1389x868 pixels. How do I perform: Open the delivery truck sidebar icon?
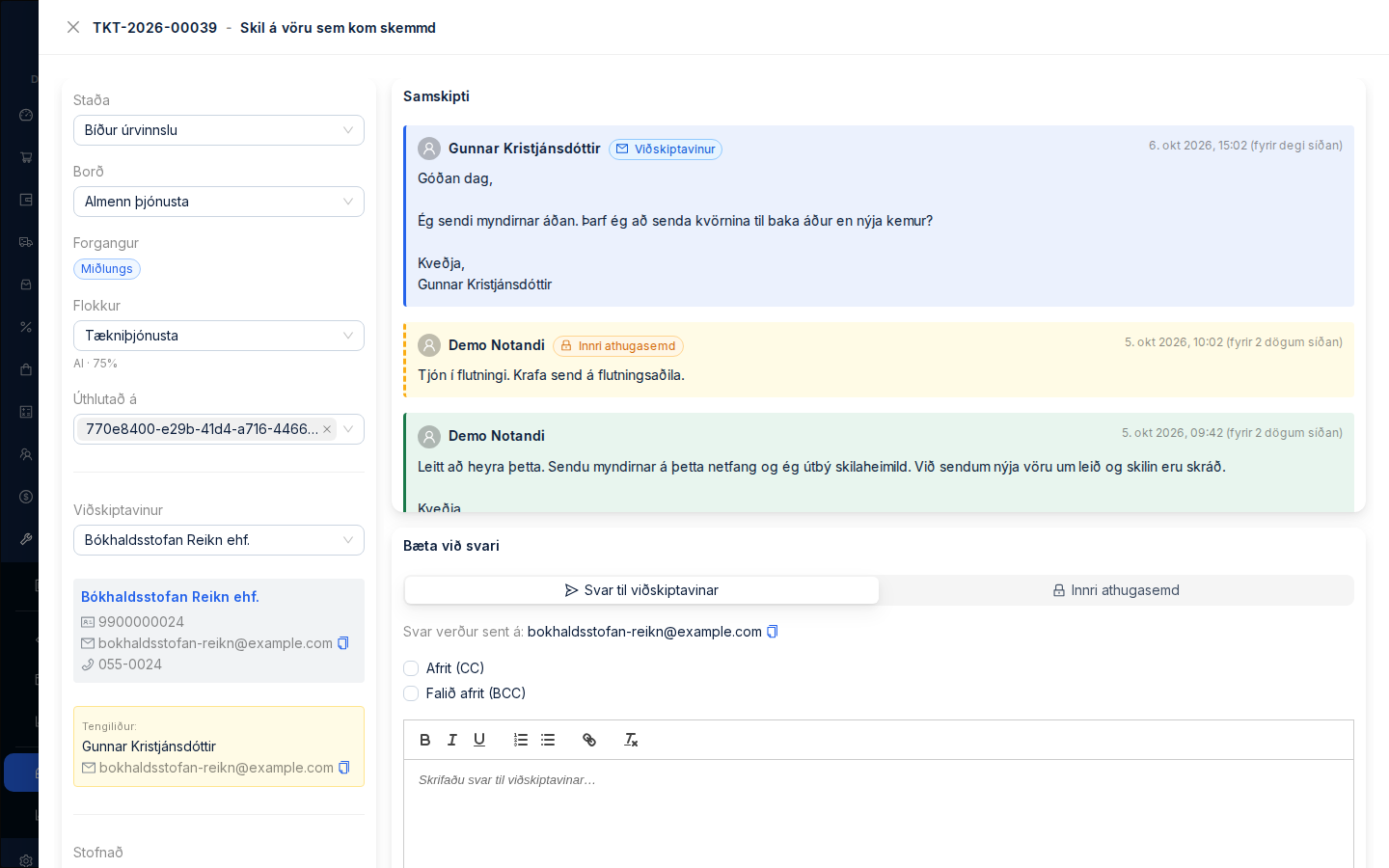coord(26,242)
